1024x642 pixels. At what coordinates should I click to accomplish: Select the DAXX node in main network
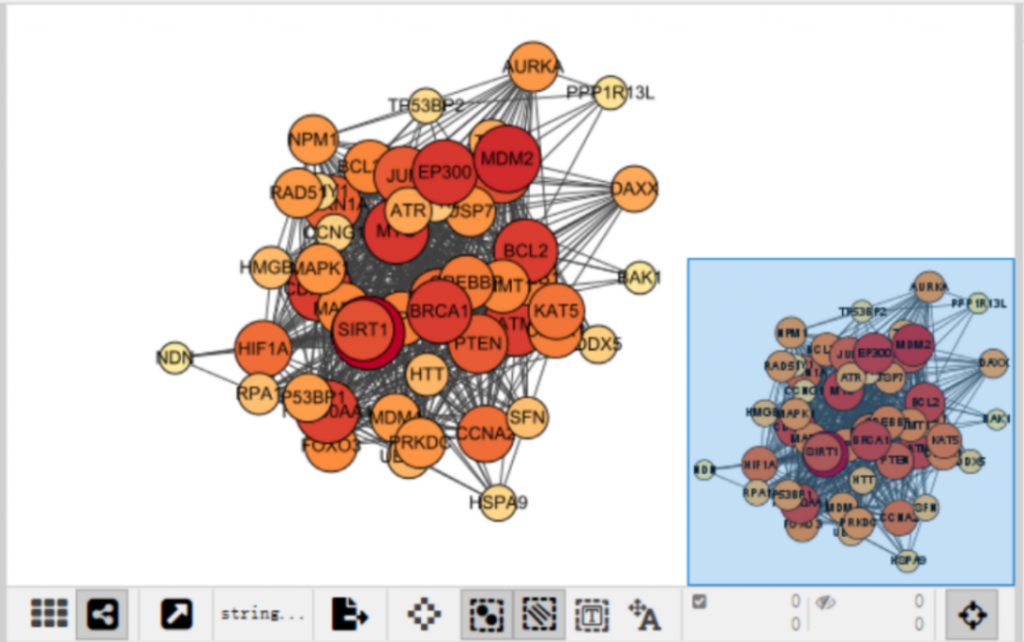coord(634,188)
